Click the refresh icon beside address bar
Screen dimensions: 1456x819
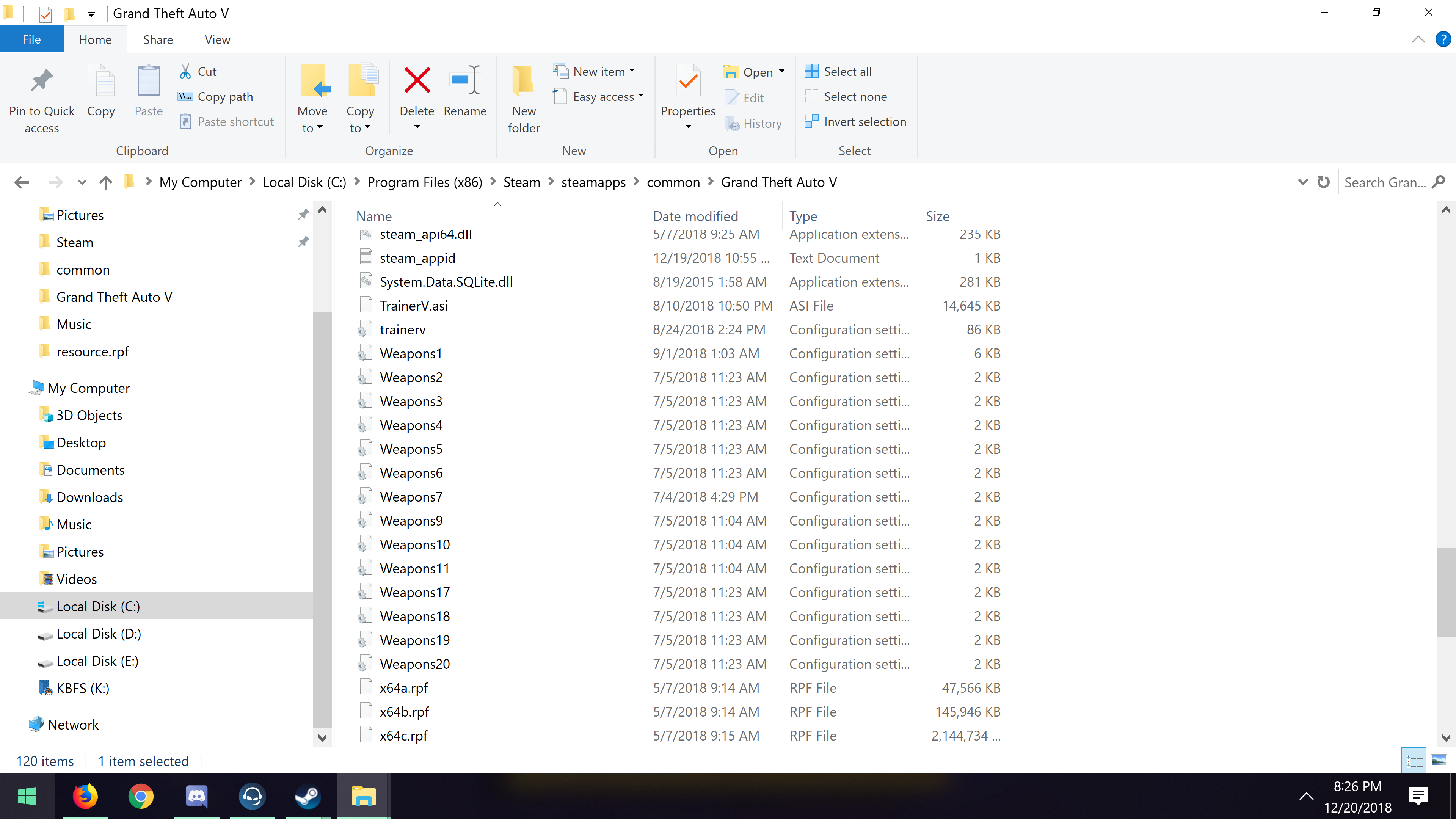[1324, 182]
